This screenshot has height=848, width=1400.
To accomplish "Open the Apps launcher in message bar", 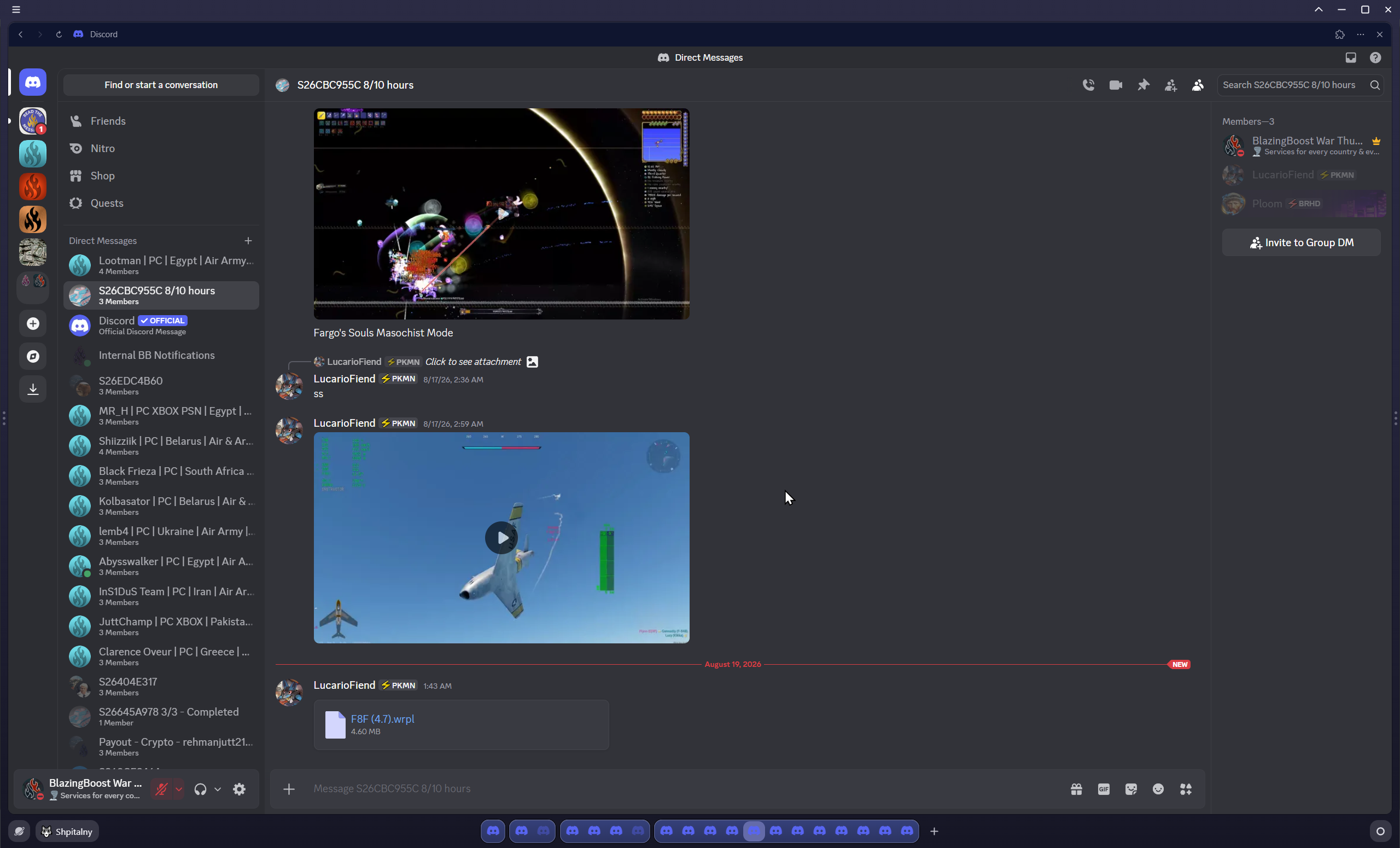I will coord(1186,789).
